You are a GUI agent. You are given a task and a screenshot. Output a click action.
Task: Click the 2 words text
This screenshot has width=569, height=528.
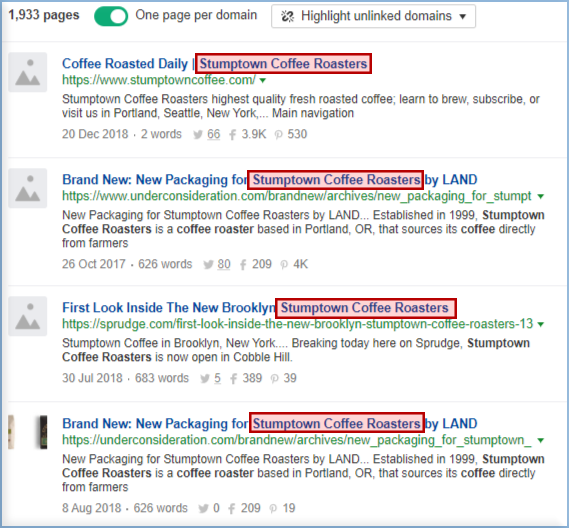(161, 134)
